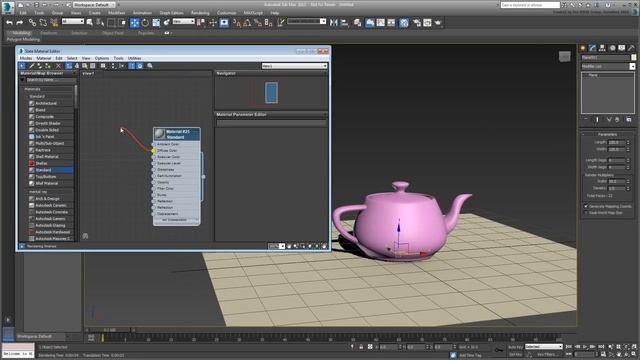640x360 pixels.
Task: Click the red Delete Selected icon in Slate editor
Action: tap(58, 66)
